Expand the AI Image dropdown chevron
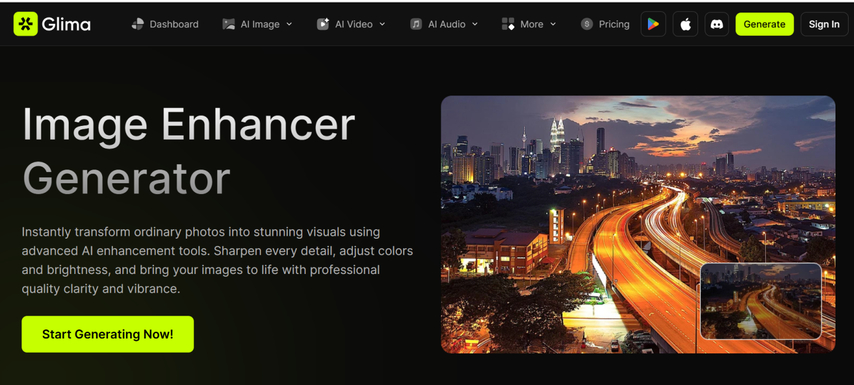Screen dimensions: 854x385 pos(289,24)
